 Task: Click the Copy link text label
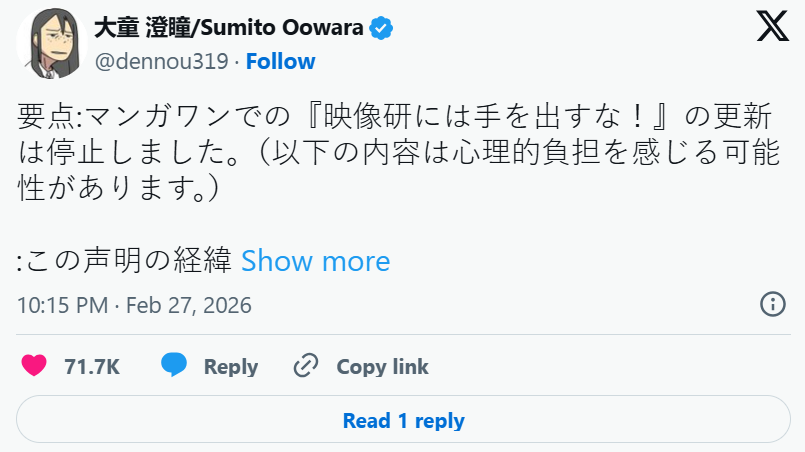[x=382, y=367]
